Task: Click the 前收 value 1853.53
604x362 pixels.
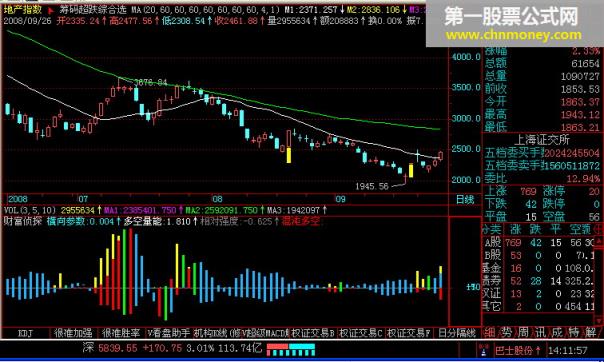Action: tap(580, 89)
